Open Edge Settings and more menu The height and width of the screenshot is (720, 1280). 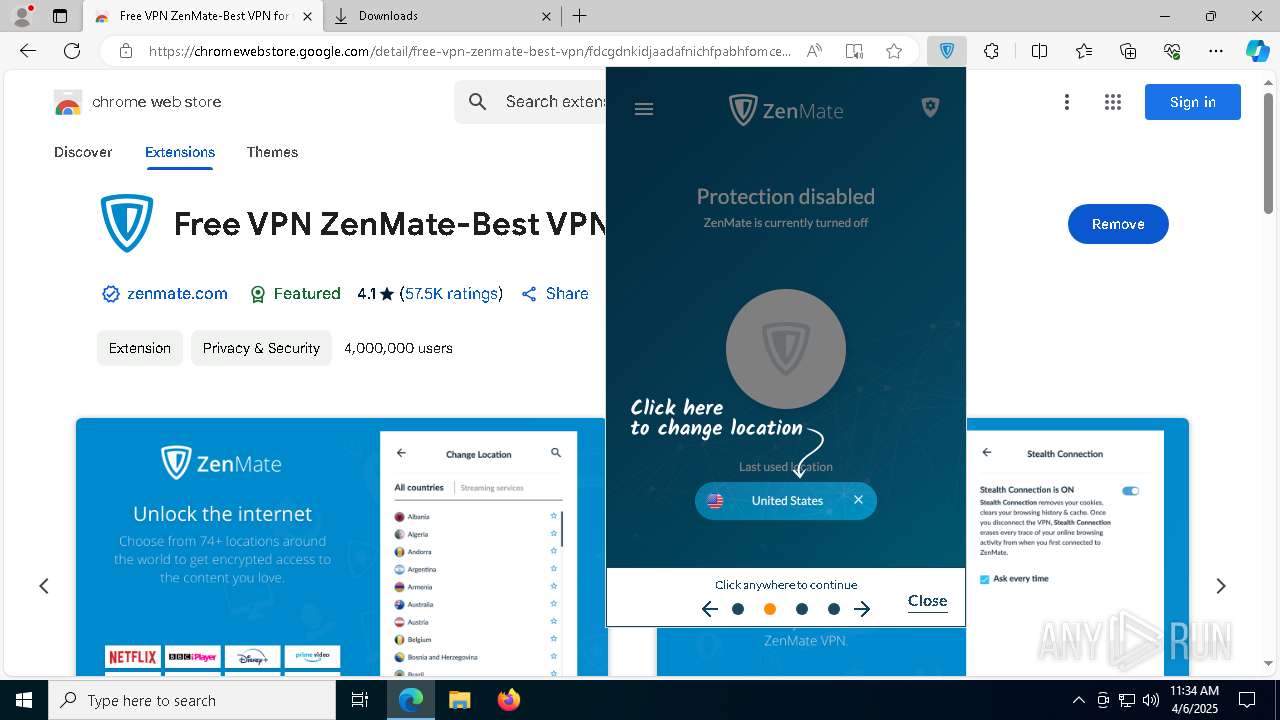[x=1216, y=51]
